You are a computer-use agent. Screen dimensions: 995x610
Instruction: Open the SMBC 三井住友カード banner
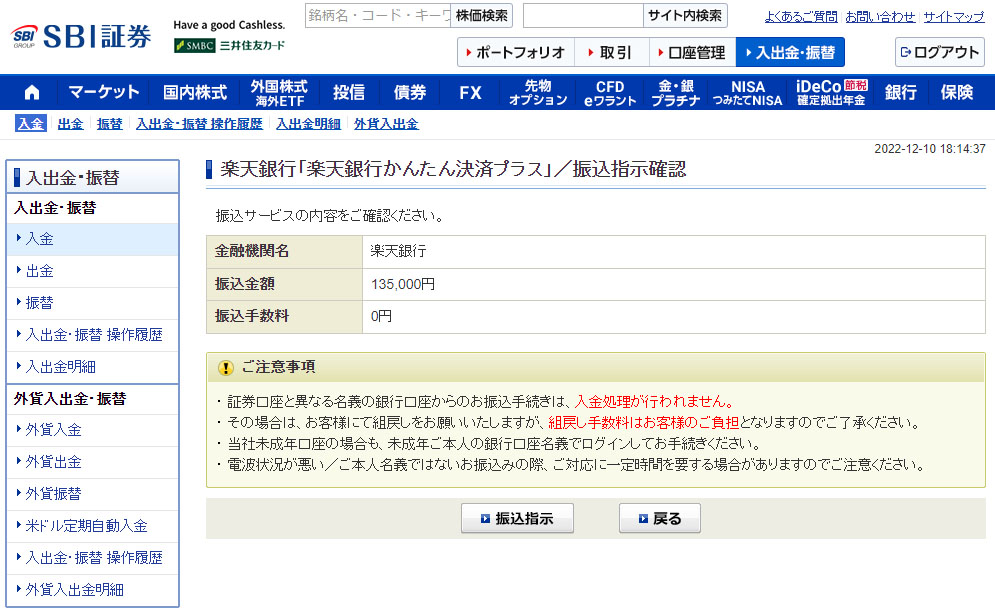(229, 45)
